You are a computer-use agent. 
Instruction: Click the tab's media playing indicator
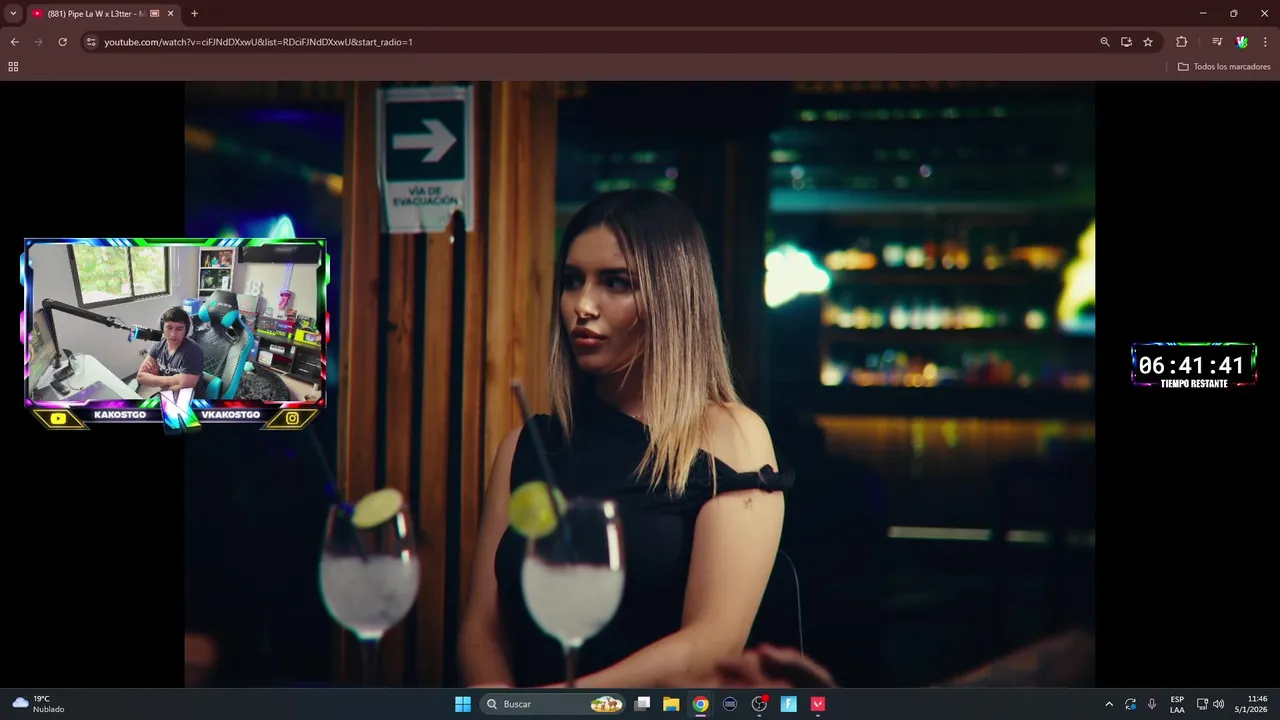154,13
